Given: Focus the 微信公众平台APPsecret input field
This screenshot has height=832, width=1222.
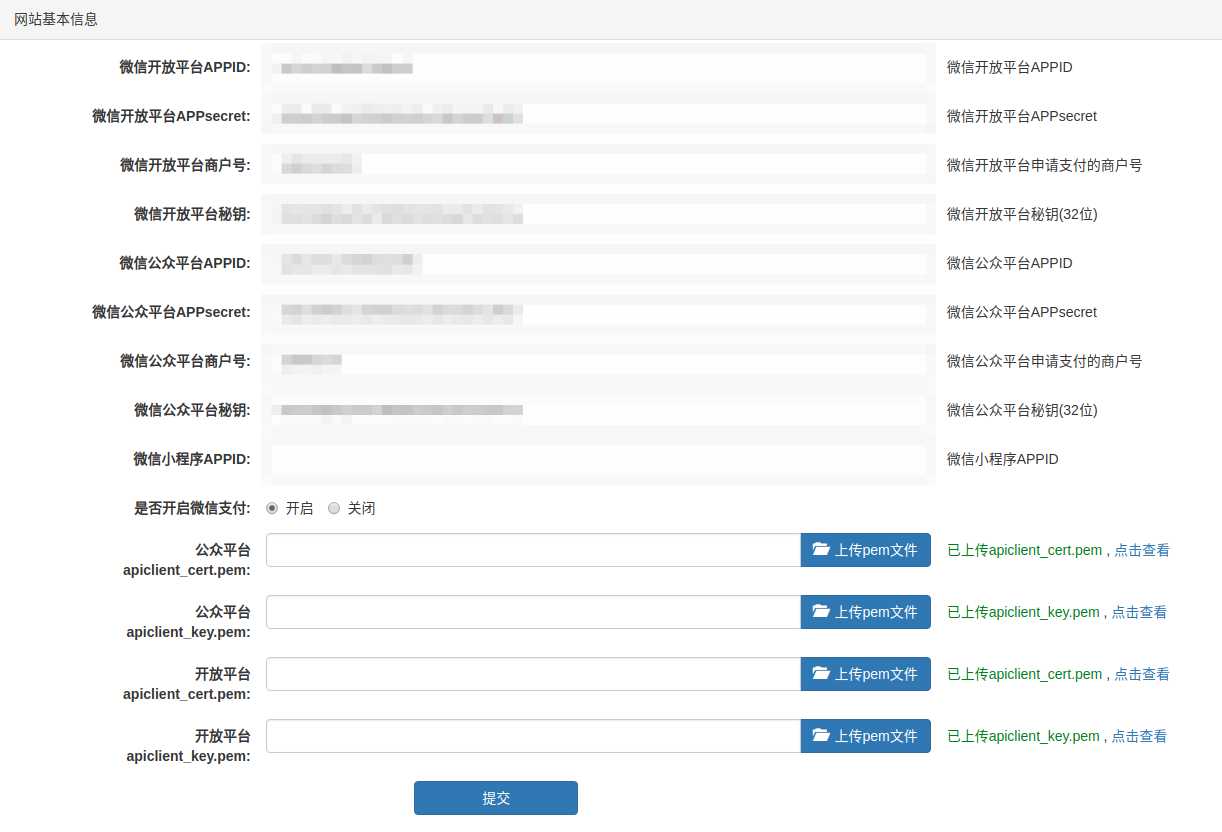Looking at the screenshot, I should click(x=598, y=312).
